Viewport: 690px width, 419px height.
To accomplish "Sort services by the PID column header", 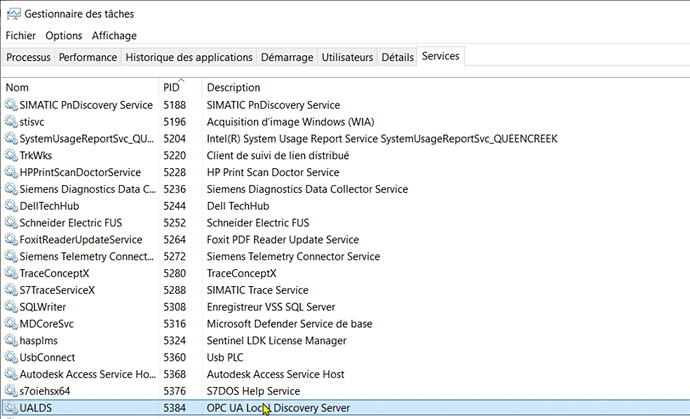I will point(180,87).
